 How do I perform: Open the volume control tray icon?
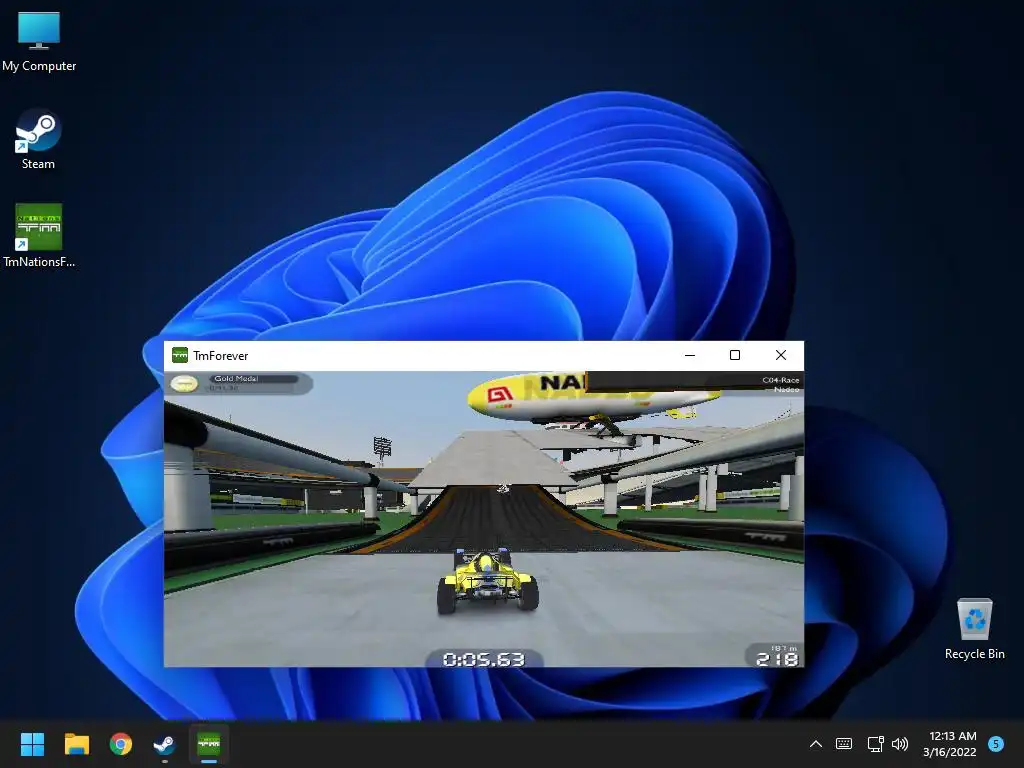[900, 744]
